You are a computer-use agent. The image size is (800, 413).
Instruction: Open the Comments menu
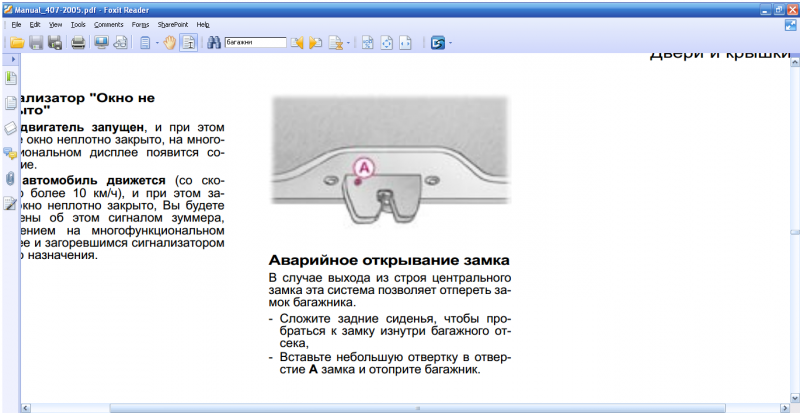pyautogui.click(x=108, y=23)
